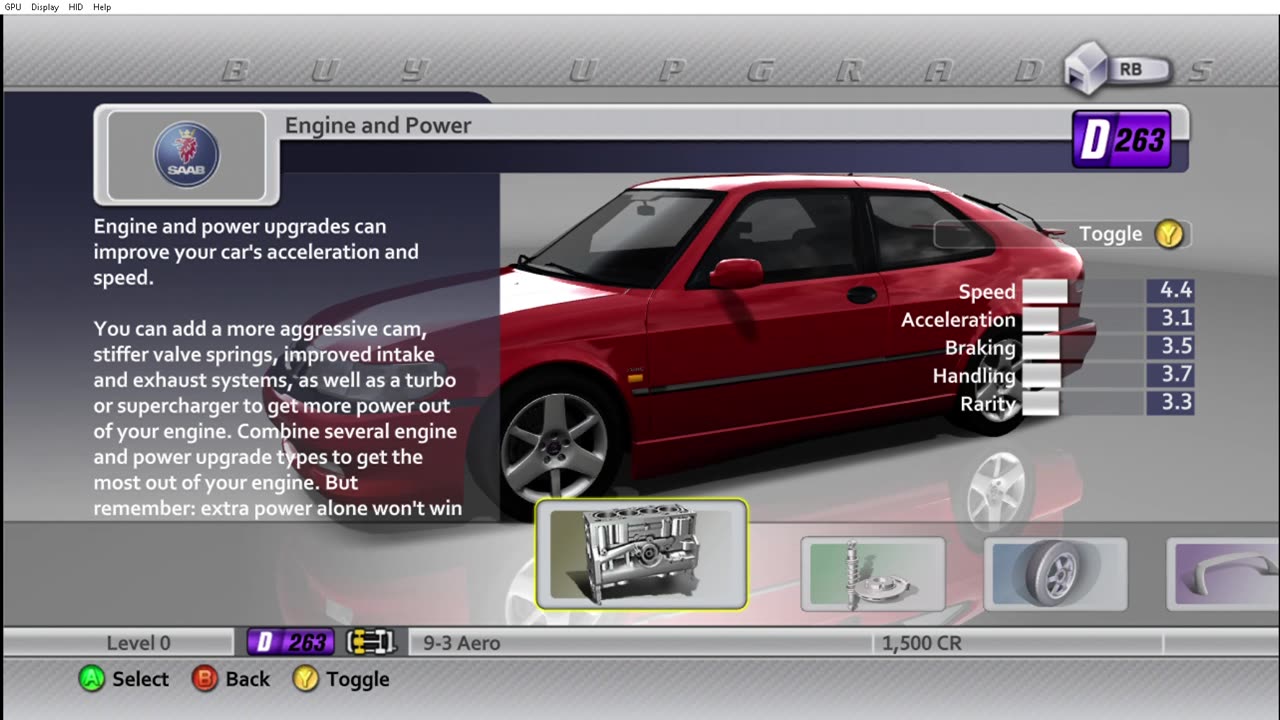
Task: Click the Speed value 4.4
Action: [x=1171, y=290]
